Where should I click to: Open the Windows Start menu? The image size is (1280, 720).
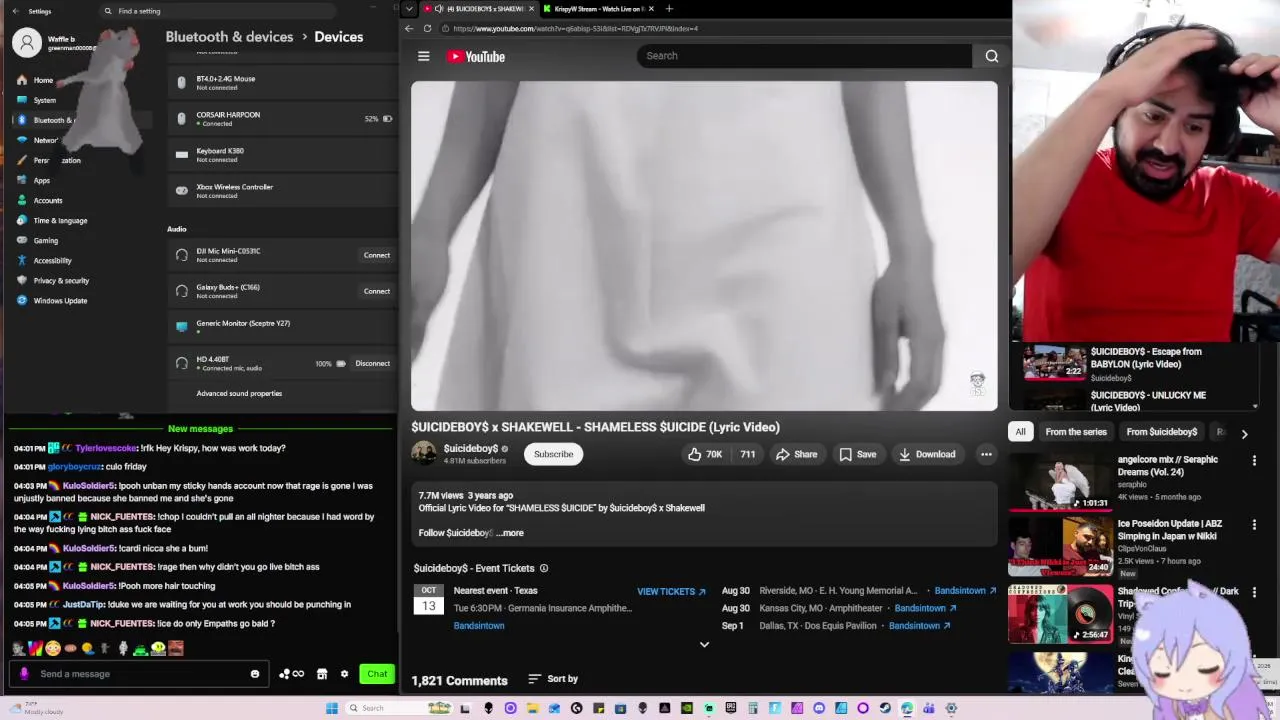tap(332, 708)
